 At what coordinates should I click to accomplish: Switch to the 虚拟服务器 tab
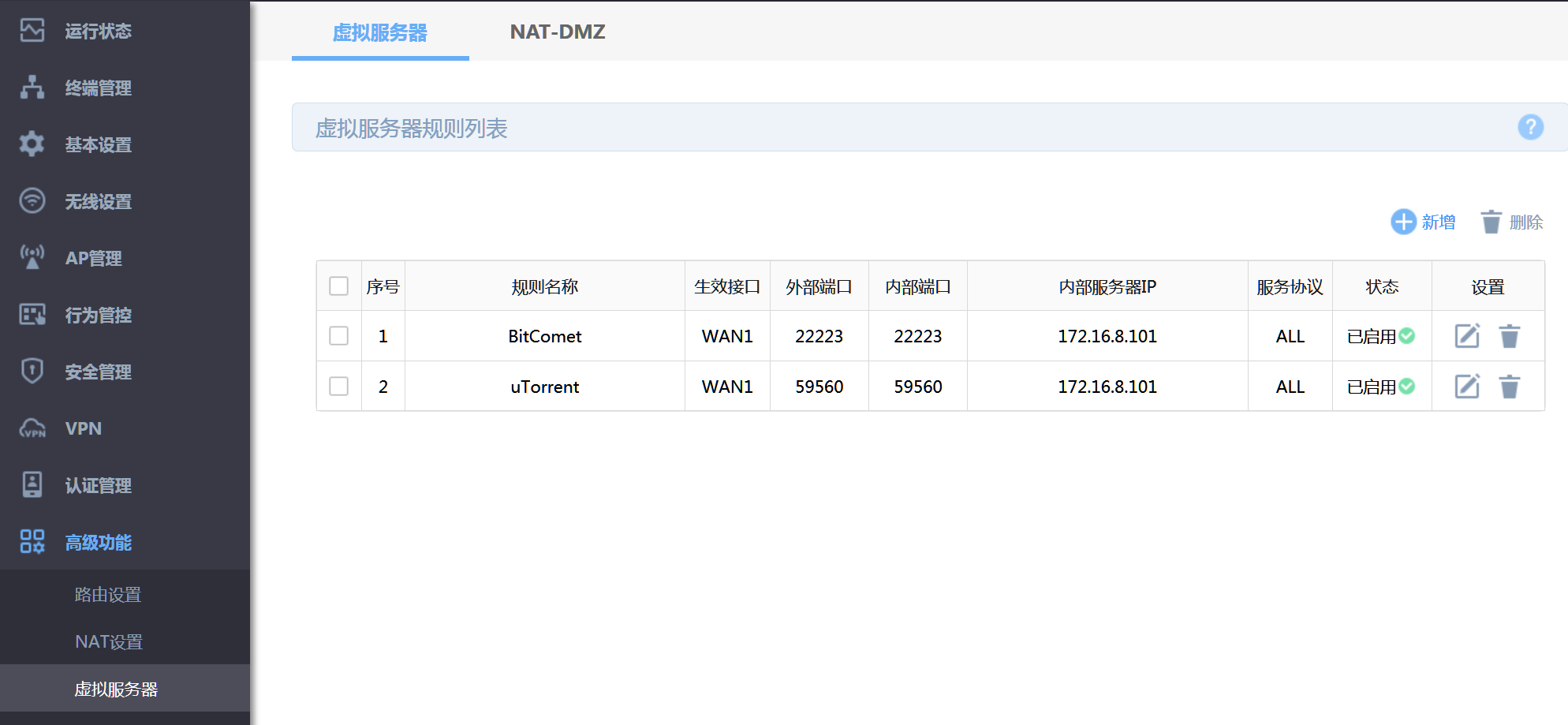380,32
